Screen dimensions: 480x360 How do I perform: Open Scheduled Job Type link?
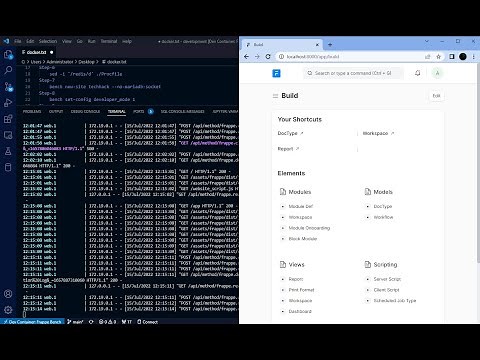coord(395,300)
